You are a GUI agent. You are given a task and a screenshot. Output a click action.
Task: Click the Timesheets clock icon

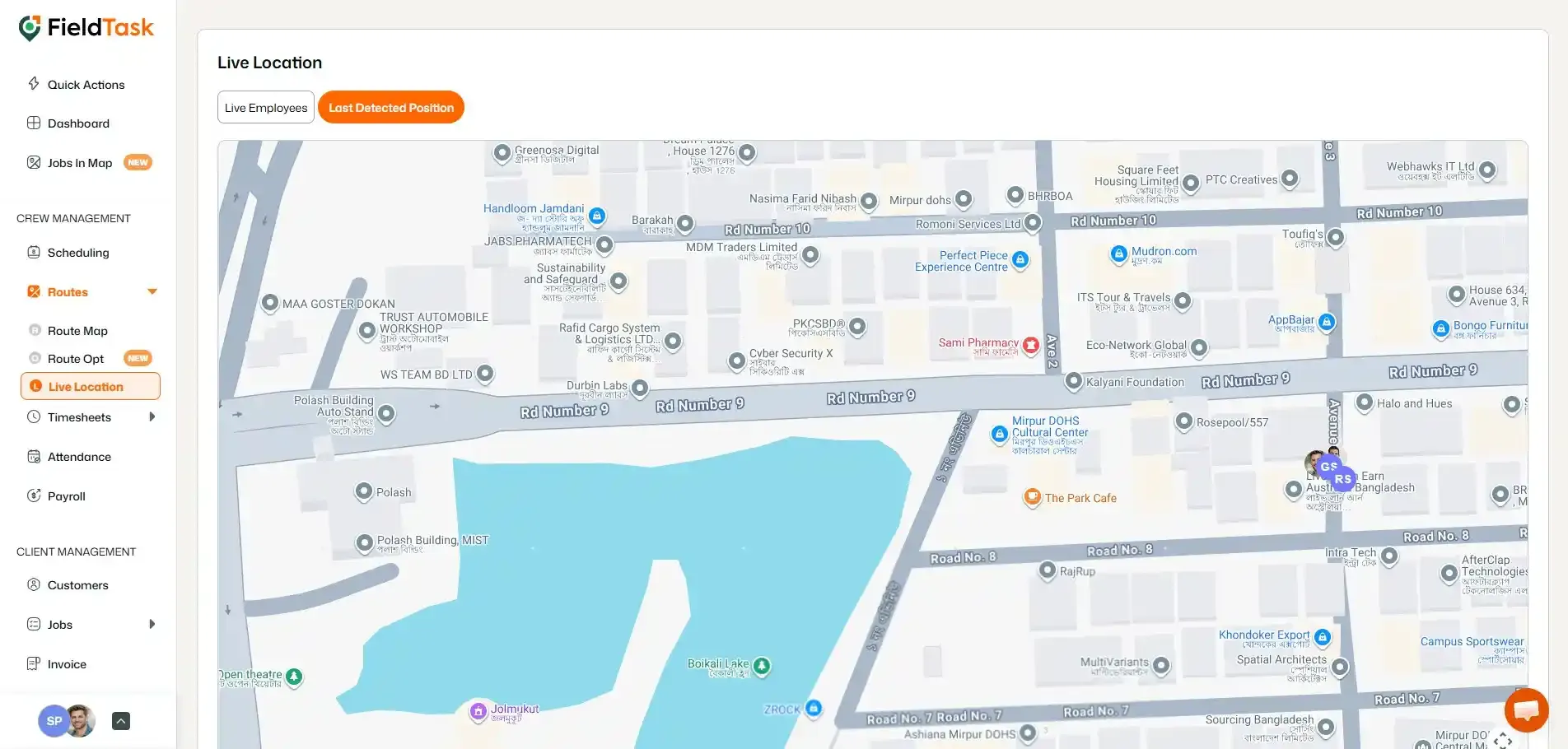[34, 416]
